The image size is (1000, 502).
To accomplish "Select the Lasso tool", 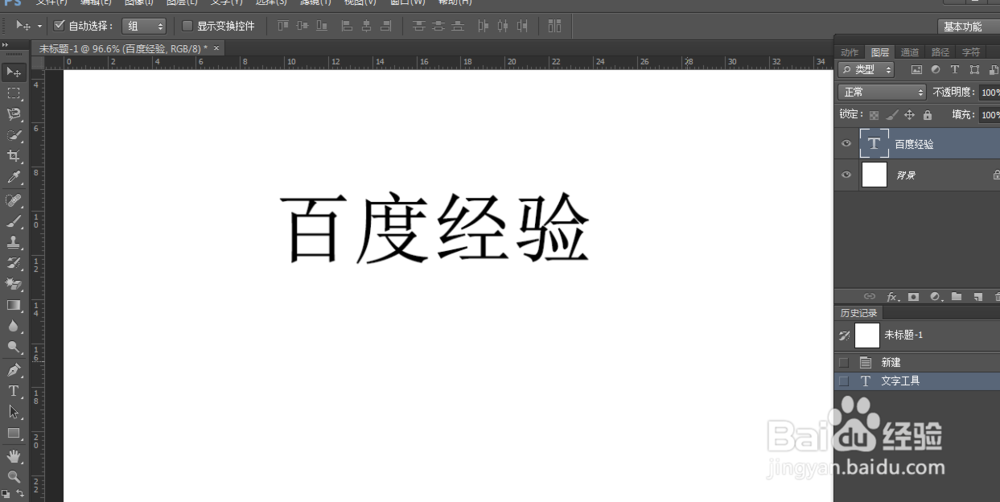I will [x=13, y=115].
